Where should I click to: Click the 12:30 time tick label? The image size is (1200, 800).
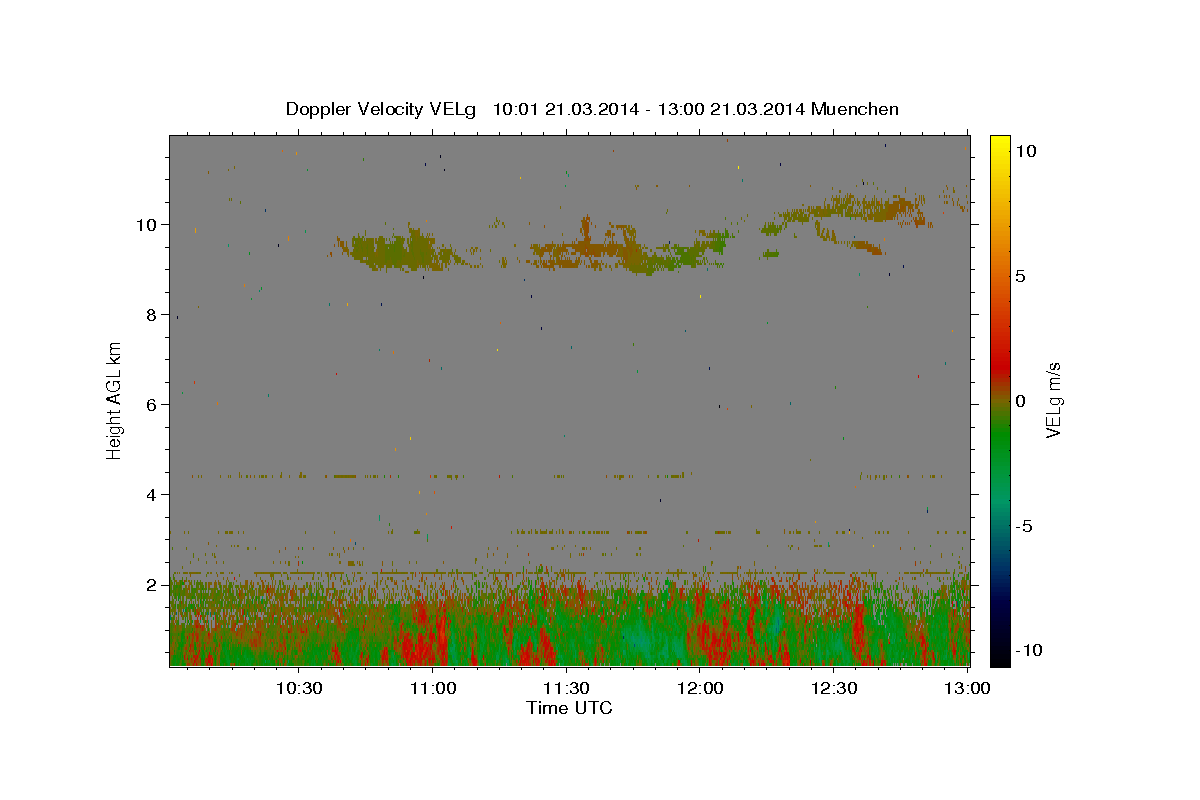click(x=833, y=688)
